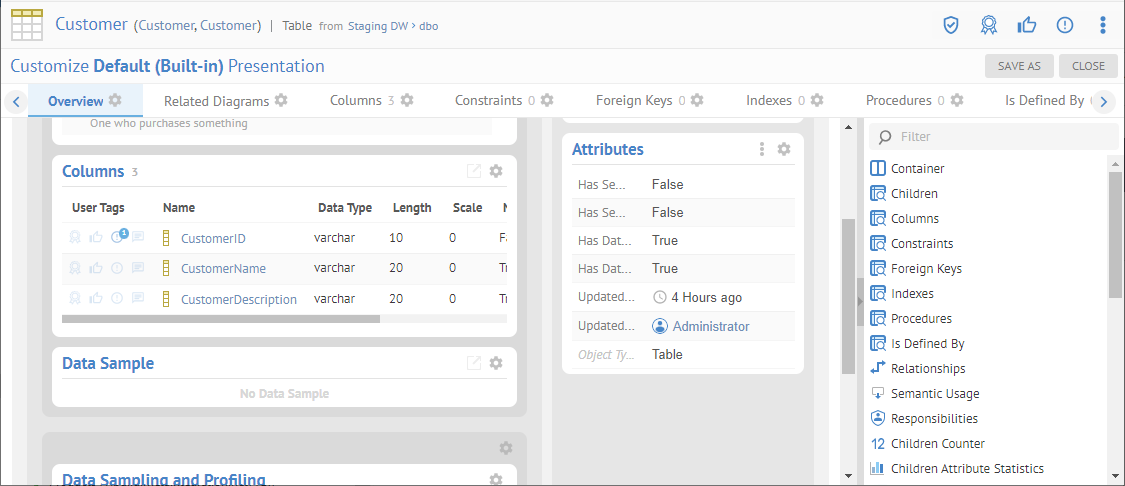Toggle the thumbs-up tag on CustomerName row

(96, 268)
